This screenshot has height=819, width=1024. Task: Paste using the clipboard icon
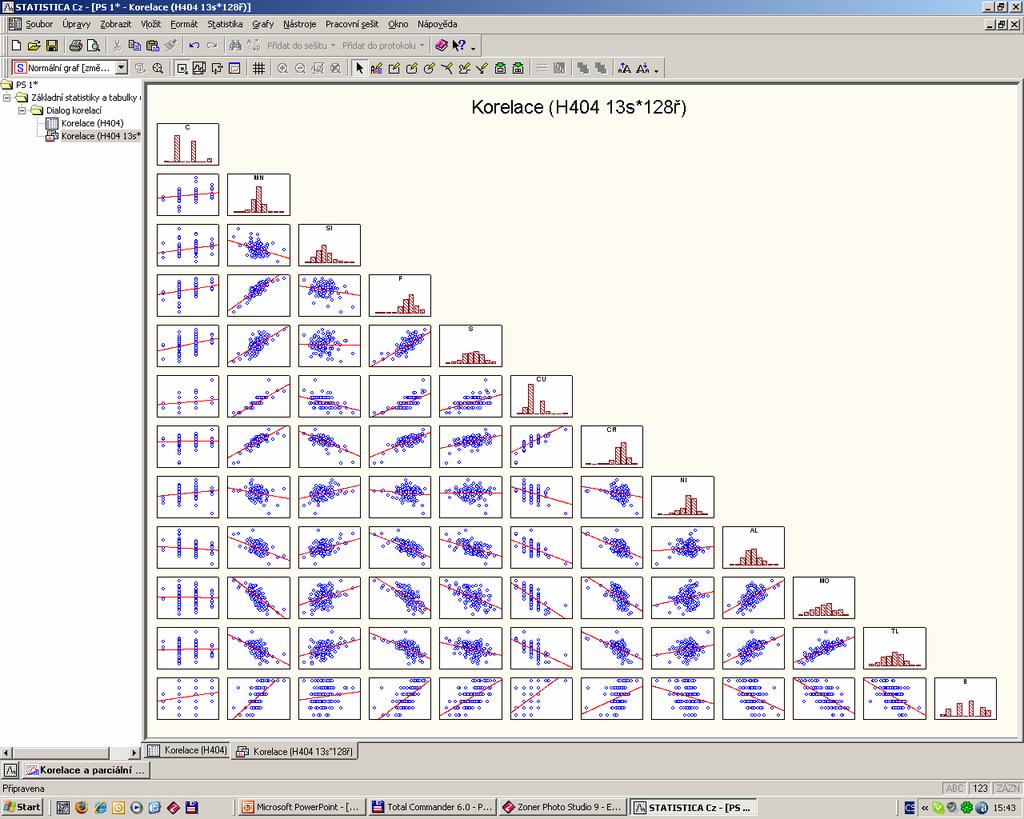click(x=153, y=46)
